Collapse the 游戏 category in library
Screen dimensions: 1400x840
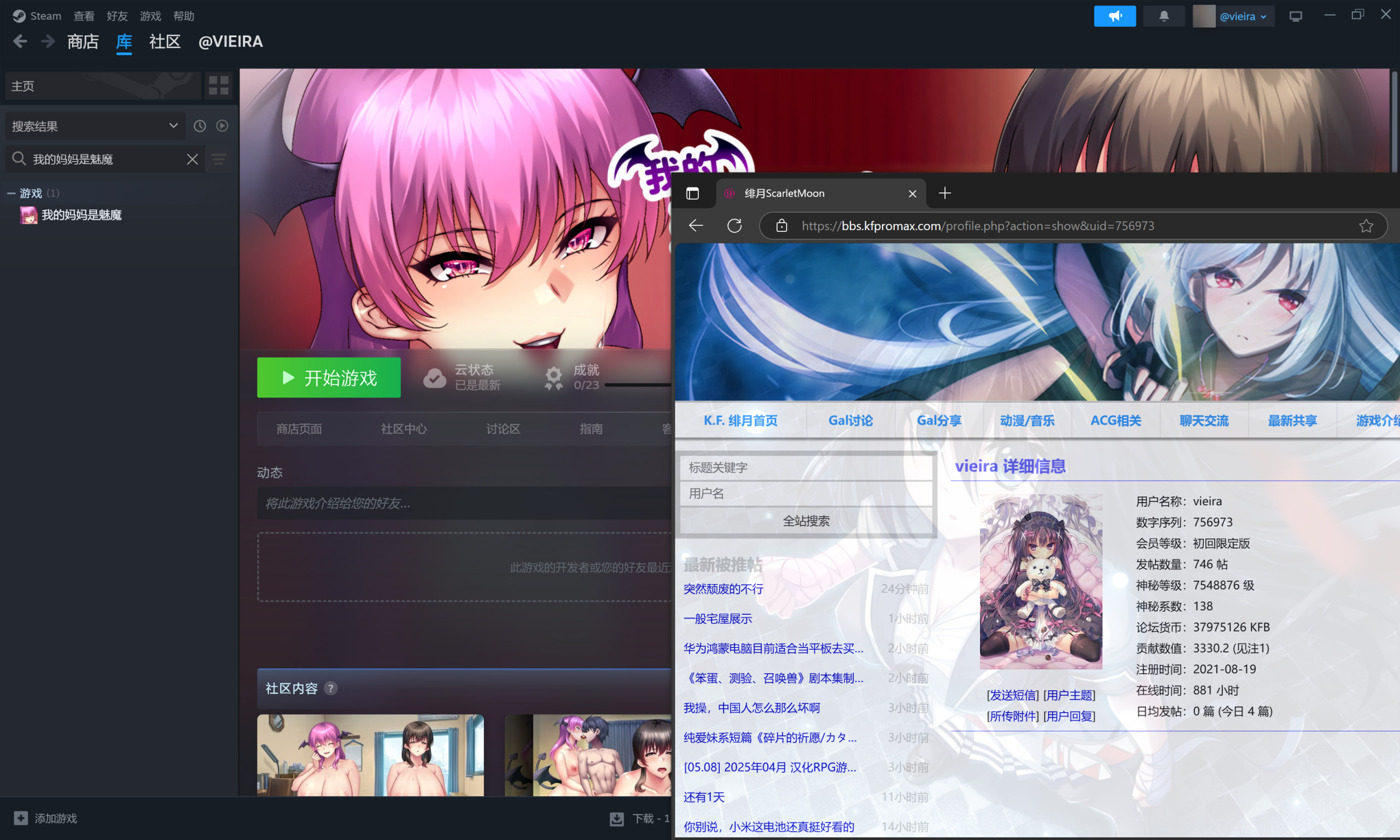tap(11, 193)
